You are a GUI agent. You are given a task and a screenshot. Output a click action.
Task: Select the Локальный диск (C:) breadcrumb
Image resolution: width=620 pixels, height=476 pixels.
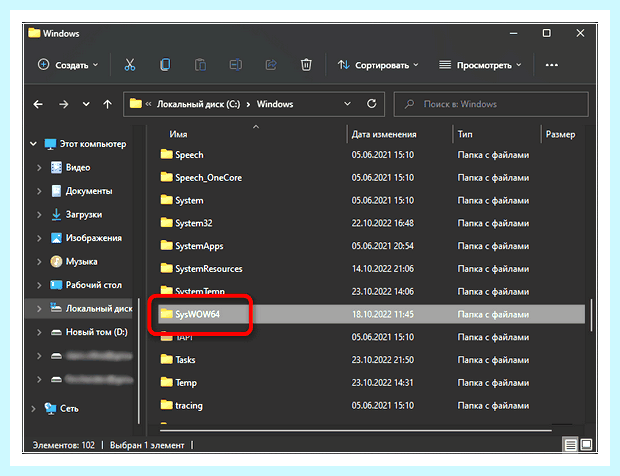pos(198,104)
